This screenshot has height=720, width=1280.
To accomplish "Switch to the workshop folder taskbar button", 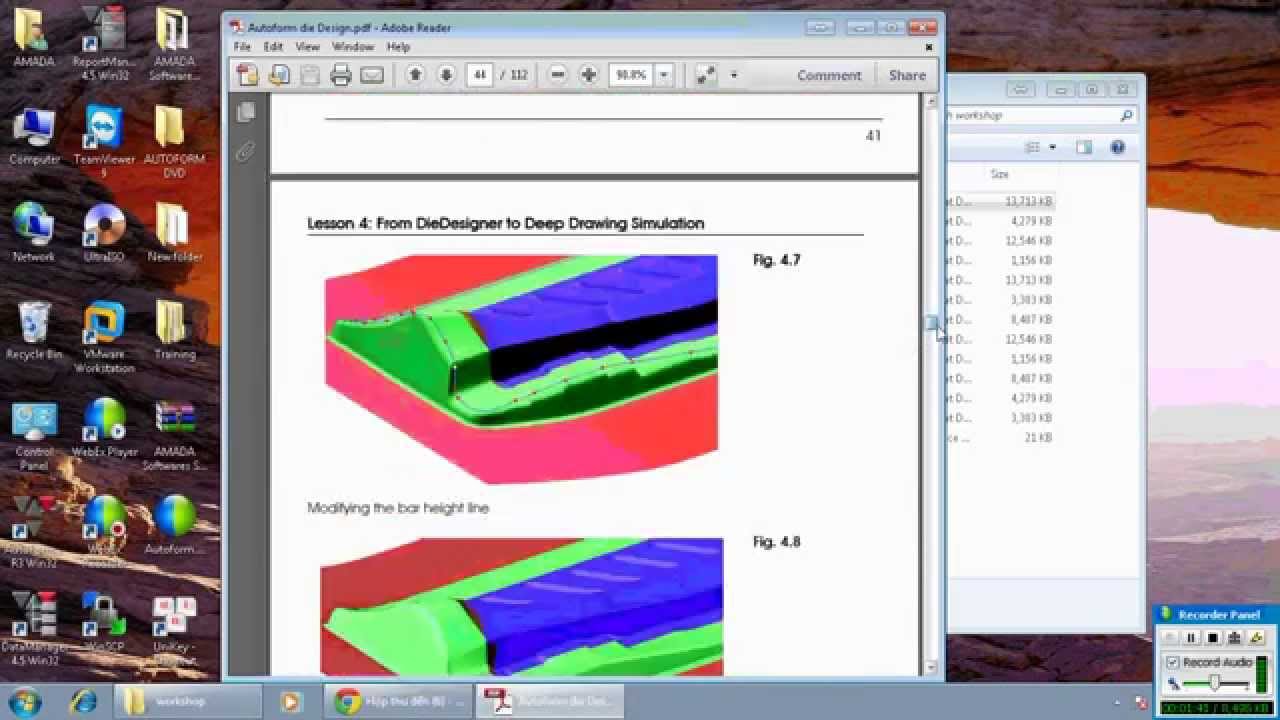I will click(188, 701).
